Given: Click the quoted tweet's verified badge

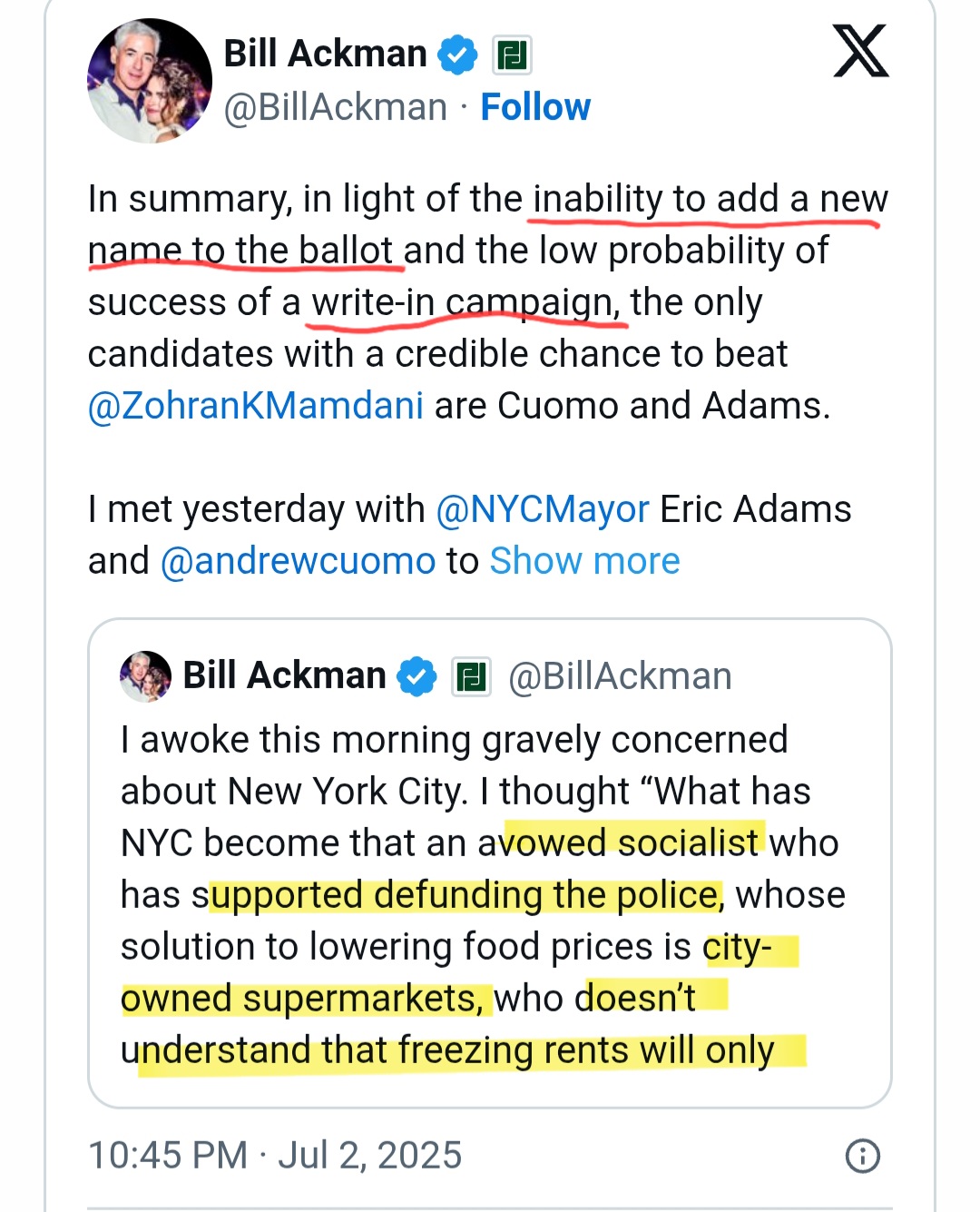Looking at the screenshot, I should (417, 676).
